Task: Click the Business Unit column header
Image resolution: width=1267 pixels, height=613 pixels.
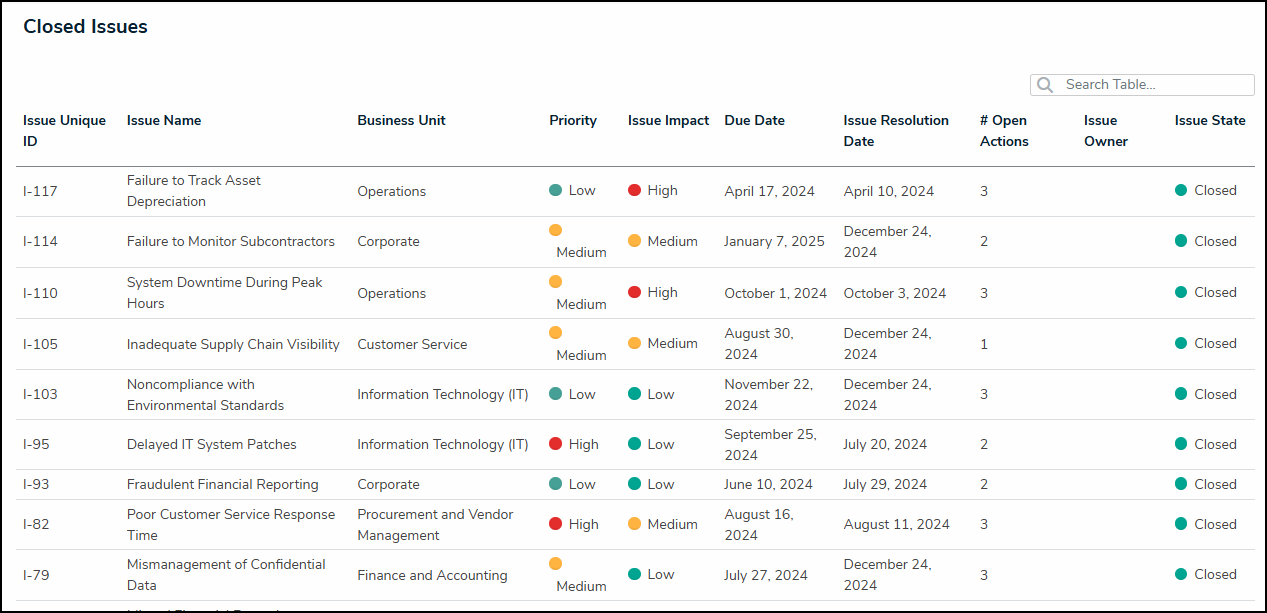Action: coord(401,121)
